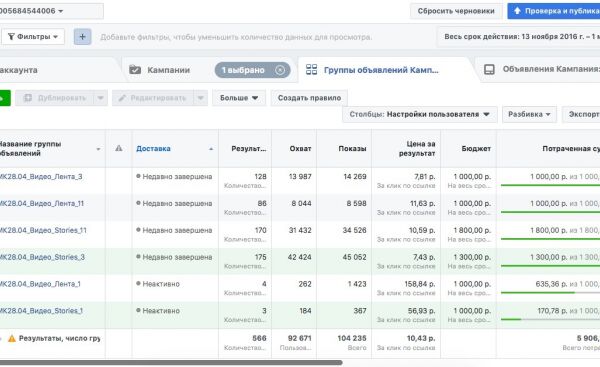The image size is (600, 367).
Task: Click the Объявления tab icon
Action: pos(489,69)
